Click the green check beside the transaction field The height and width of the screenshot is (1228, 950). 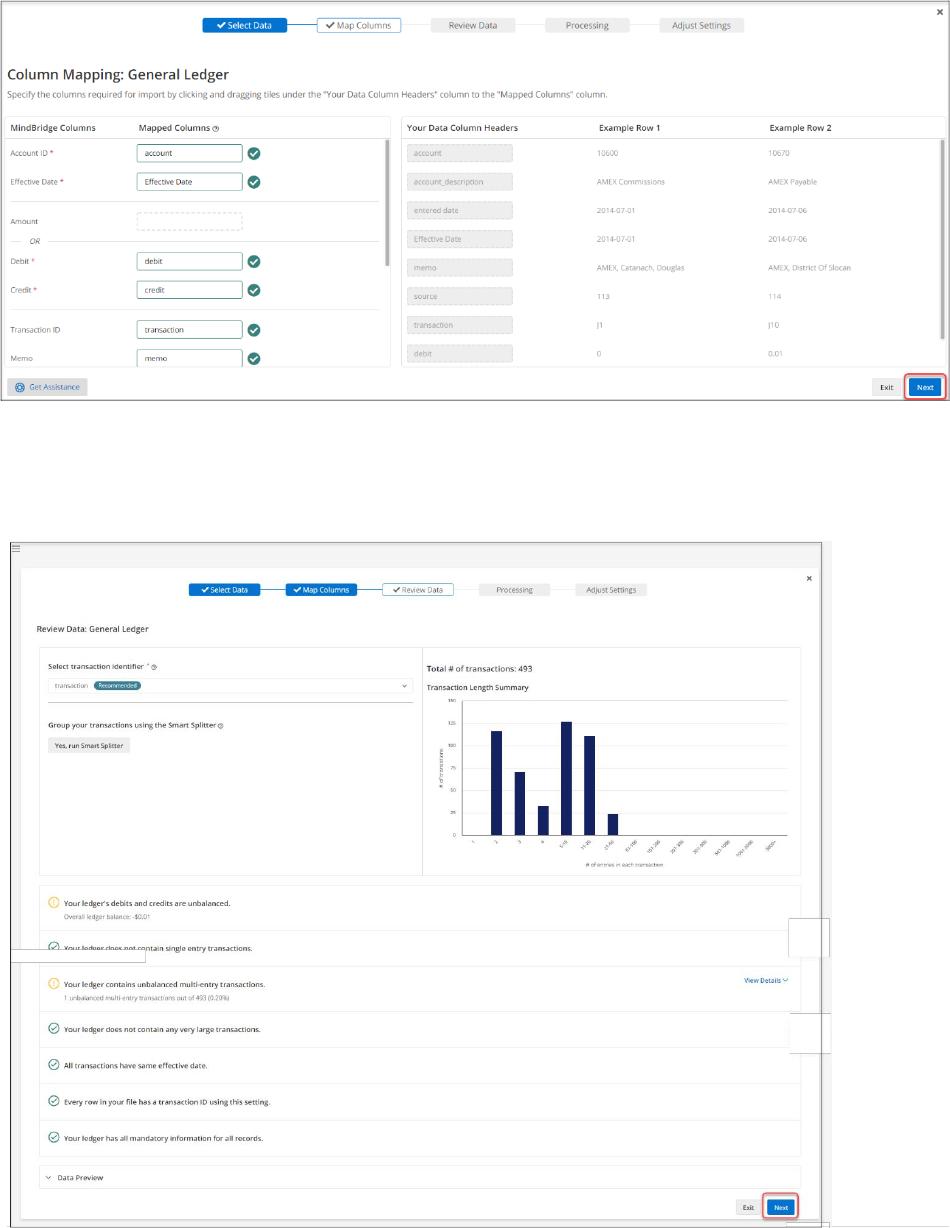click(x=254, y=329)
